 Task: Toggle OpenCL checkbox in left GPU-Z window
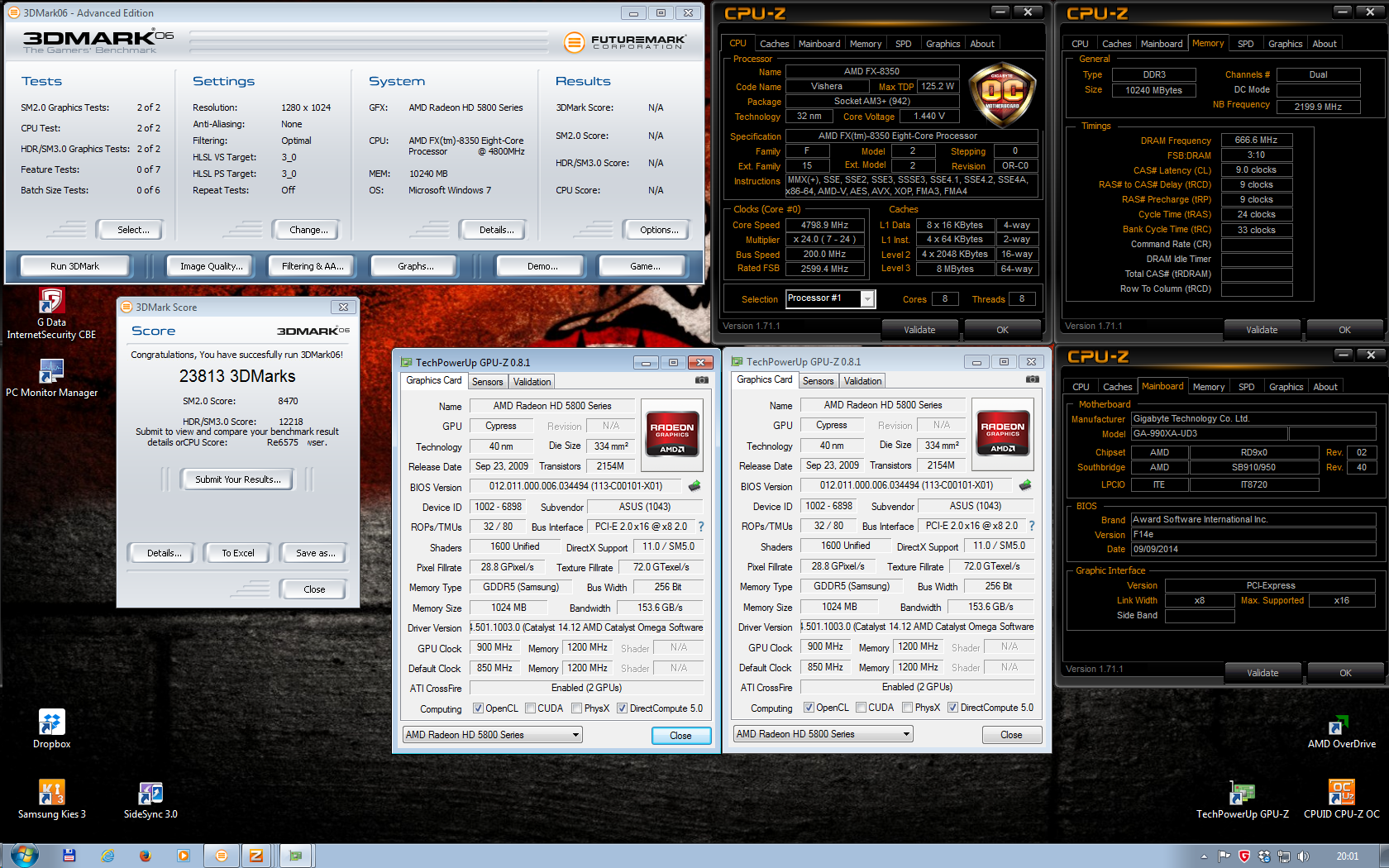pyautogui.click(x=478, y=708)
